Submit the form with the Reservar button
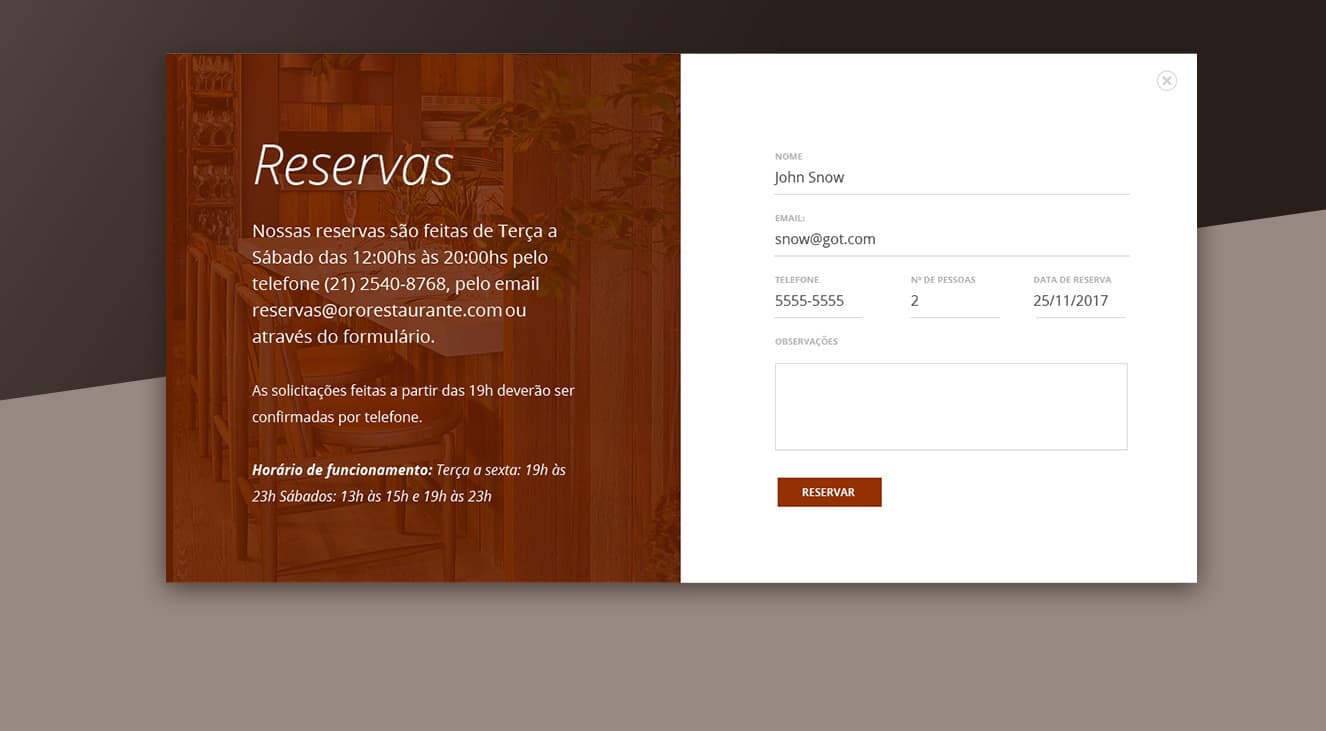The width and height of the screenshot is (1326, 731). click(x=829, y=492)
